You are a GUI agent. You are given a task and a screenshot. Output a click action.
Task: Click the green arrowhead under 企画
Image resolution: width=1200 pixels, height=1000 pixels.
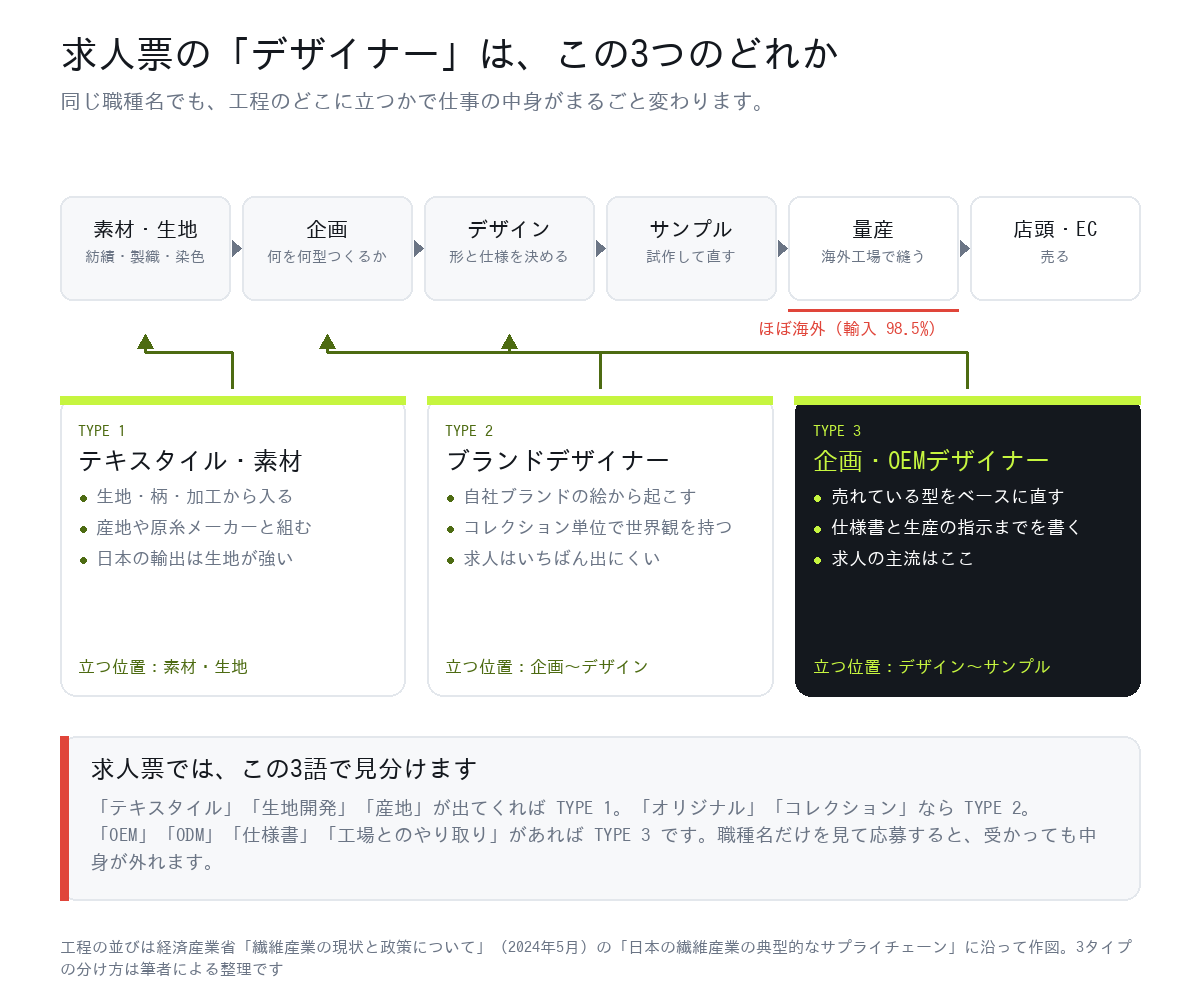(327, 341)
